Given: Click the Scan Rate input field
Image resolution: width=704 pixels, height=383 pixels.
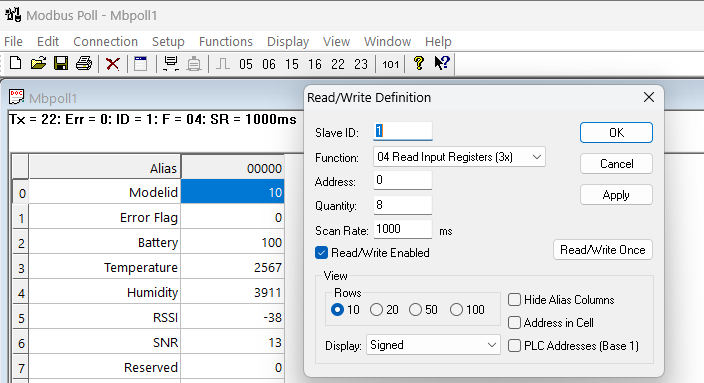Looking at the screenshot, I should click(403, 229).
